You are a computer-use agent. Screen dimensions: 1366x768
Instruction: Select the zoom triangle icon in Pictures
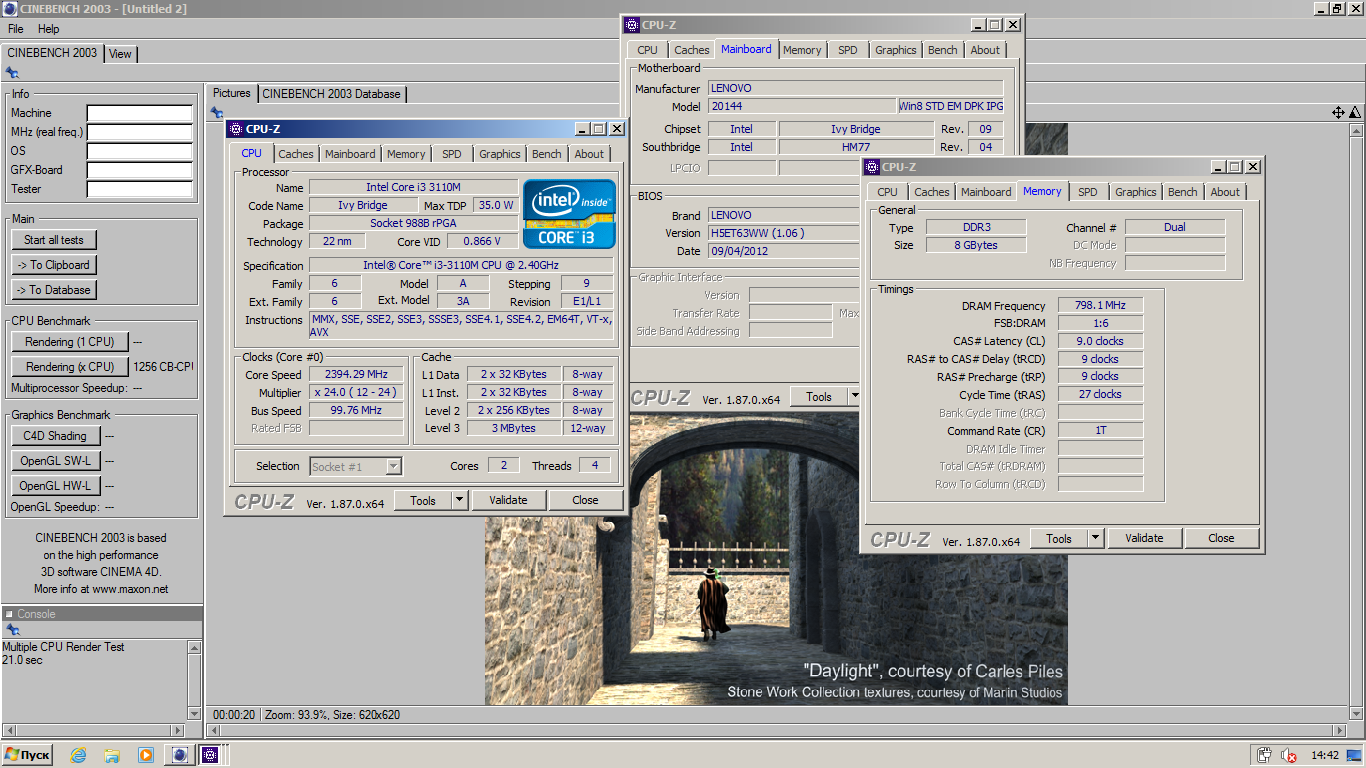click(x=1355, y=113)
